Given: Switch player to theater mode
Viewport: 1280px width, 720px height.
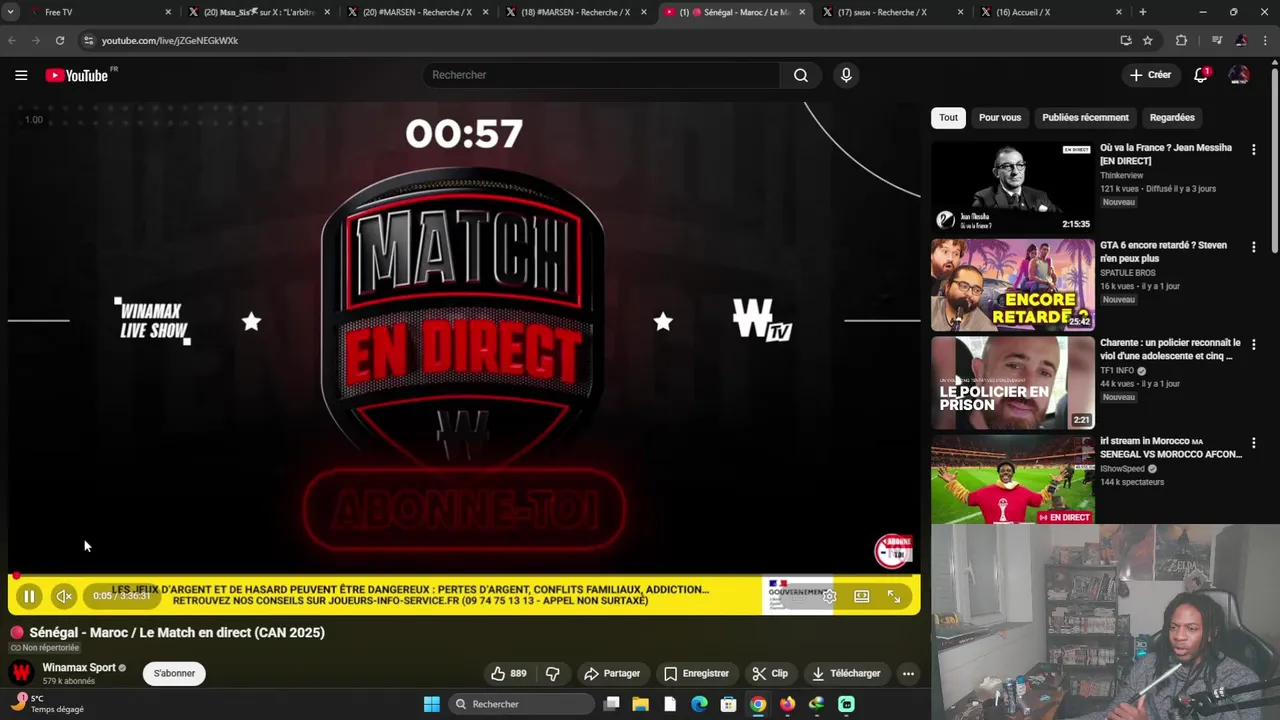Looking at the screenshot, I should 861,596.
